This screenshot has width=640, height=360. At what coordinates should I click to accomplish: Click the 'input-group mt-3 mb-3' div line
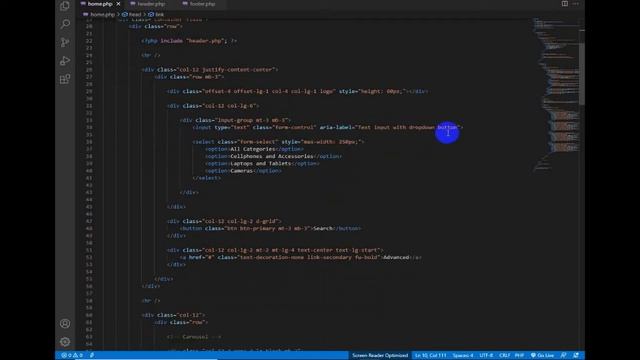click(235, 120)
